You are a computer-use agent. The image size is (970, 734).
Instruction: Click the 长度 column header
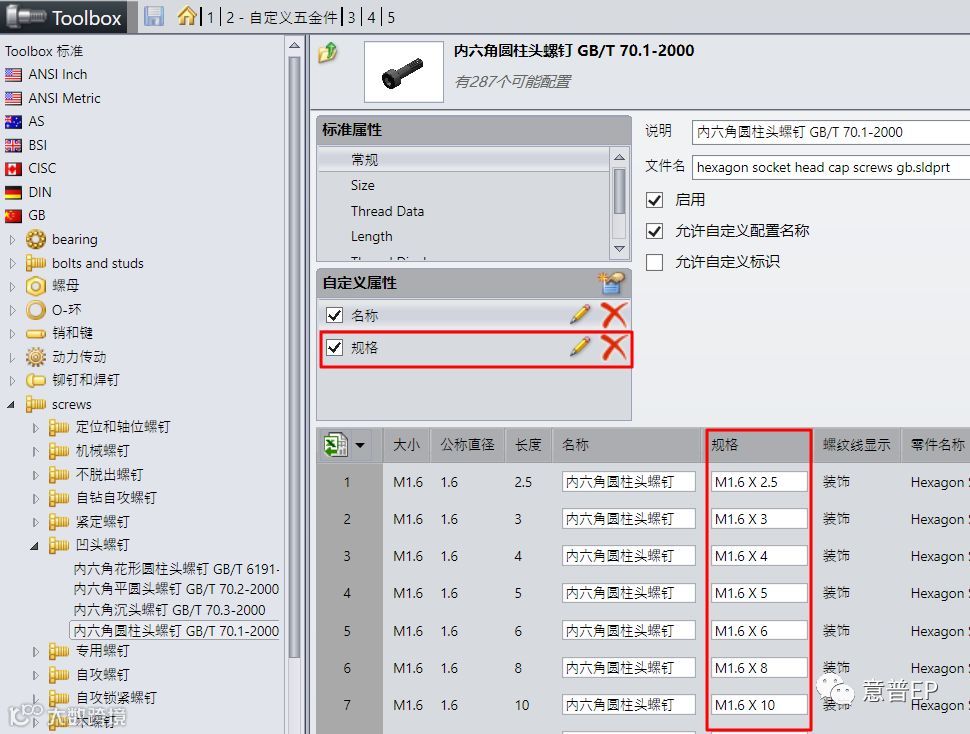coord(528,445)
